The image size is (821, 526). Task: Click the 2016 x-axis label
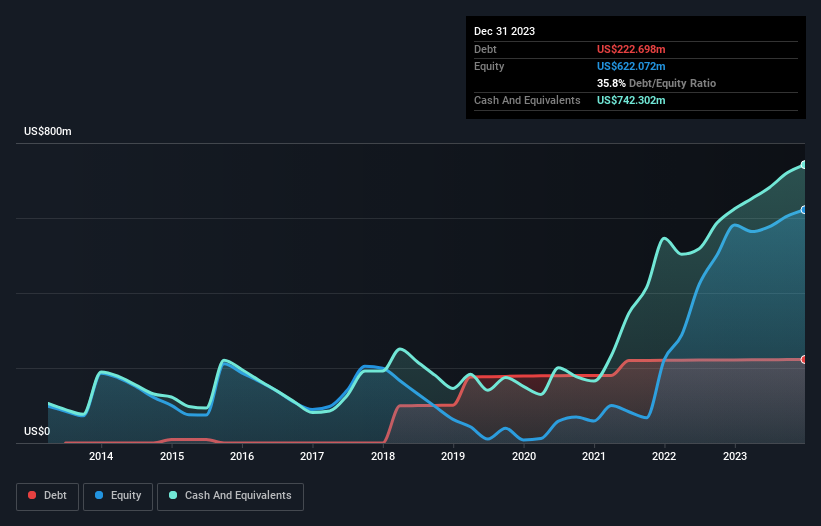[x=242, y=456]
